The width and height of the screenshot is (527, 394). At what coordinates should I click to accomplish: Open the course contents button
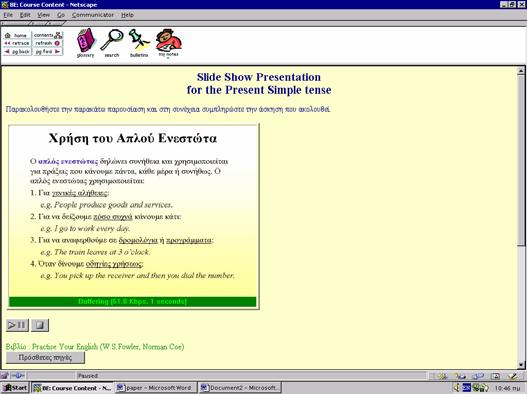pyautogui.click(x=48, y=35)
